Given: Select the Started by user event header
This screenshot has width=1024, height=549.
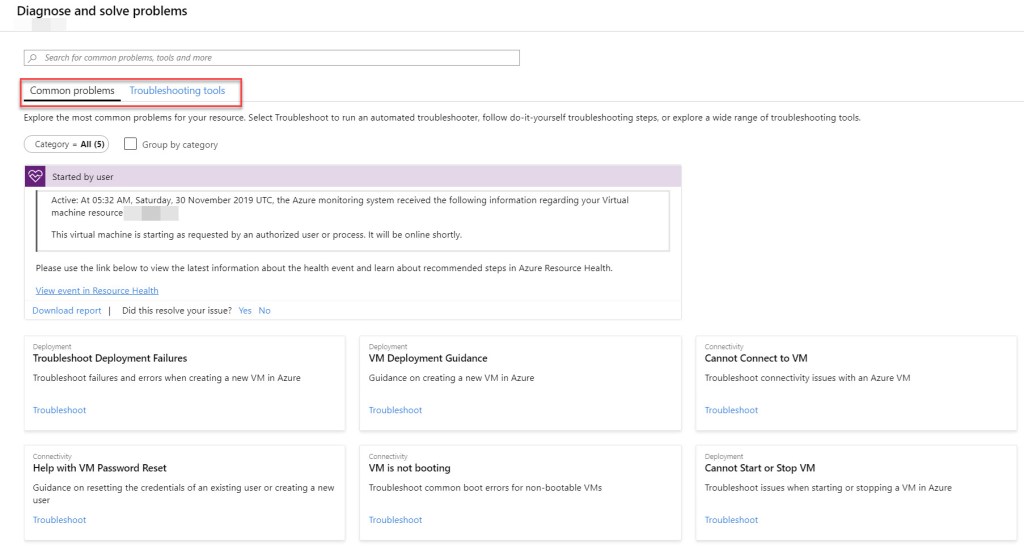Looking at the screenshot, I should [83, 177].
